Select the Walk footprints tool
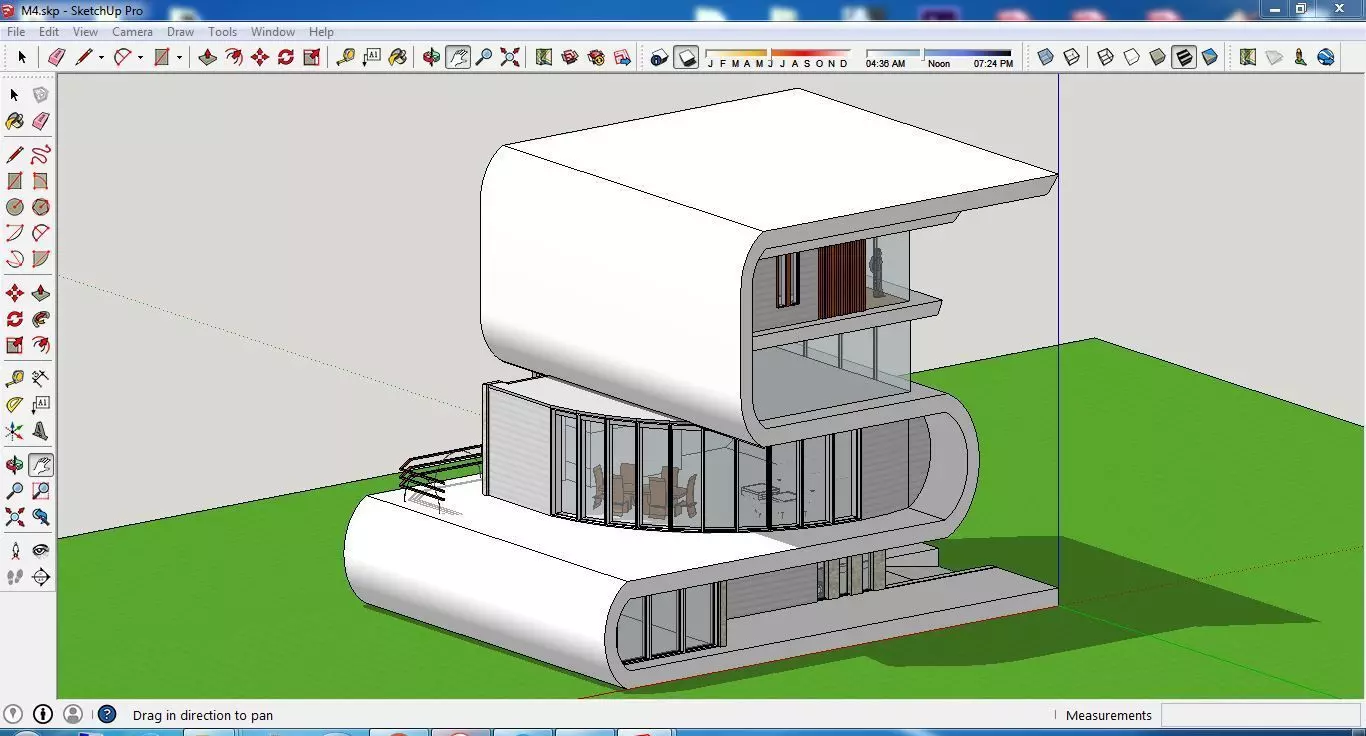The height and width of the screenshot is (736, 1366). coord(14,577)
